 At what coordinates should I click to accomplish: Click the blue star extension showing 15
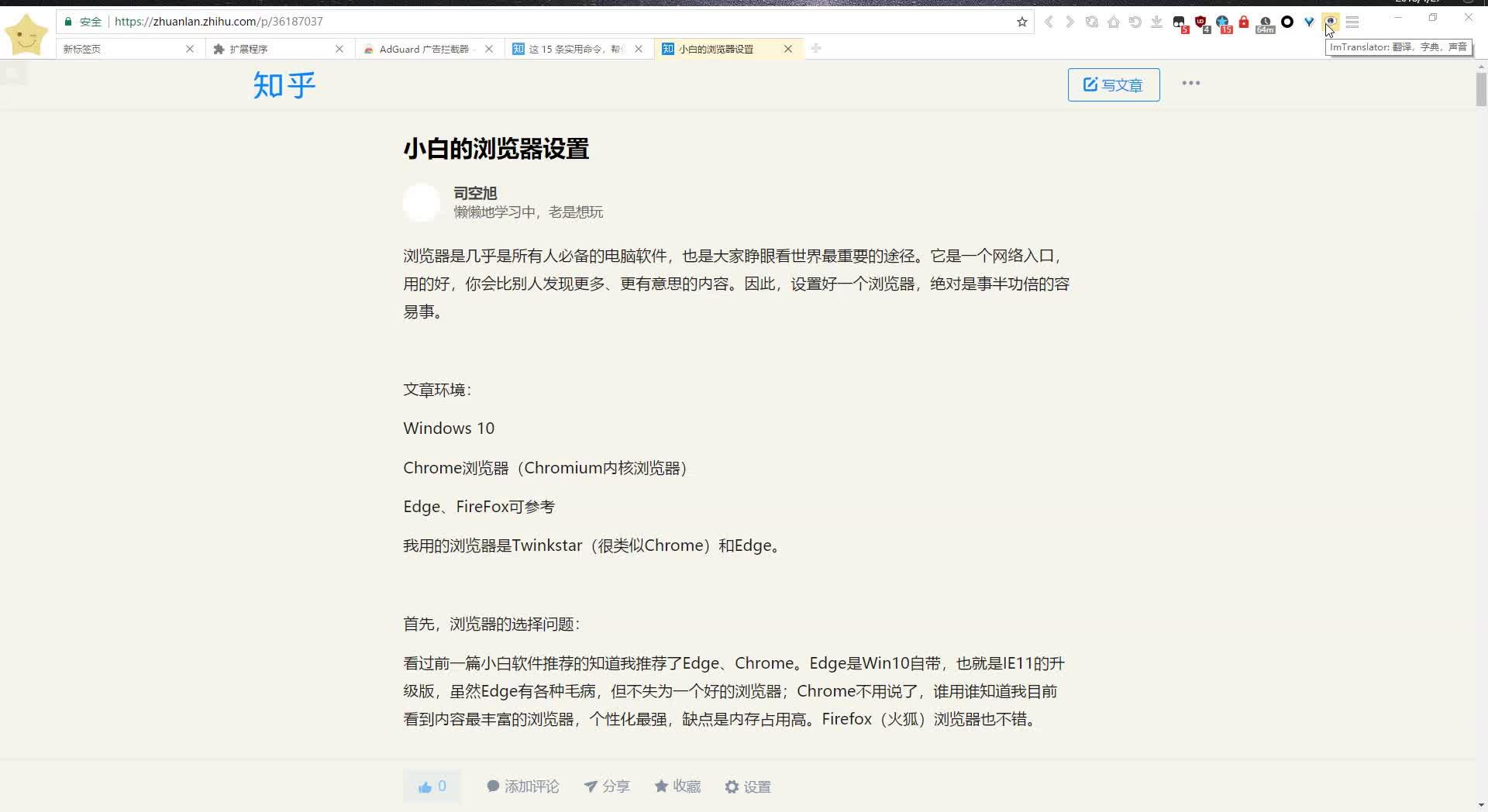(1223, 23)
